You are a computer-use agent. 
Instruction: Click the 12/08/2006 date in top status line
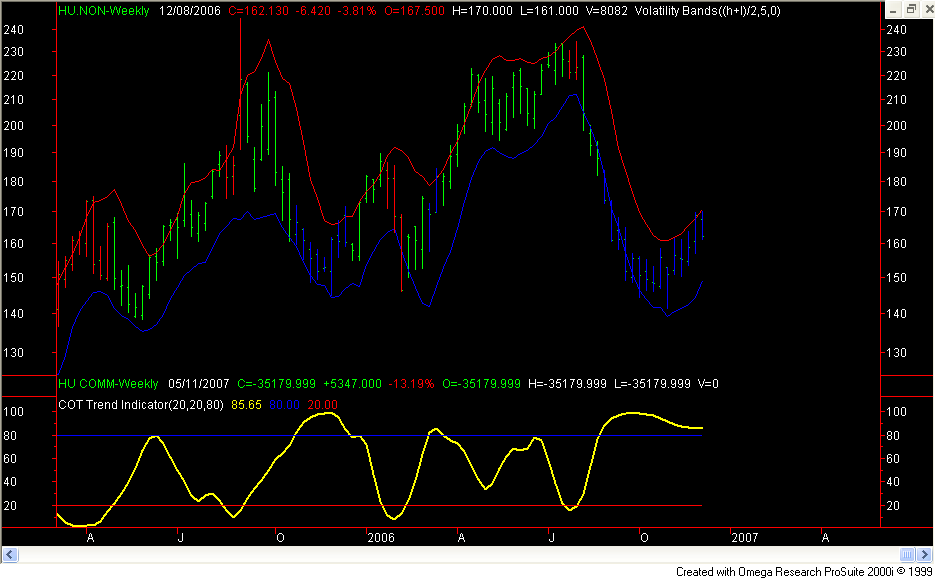pyautogui.click(x=190, y=11)
